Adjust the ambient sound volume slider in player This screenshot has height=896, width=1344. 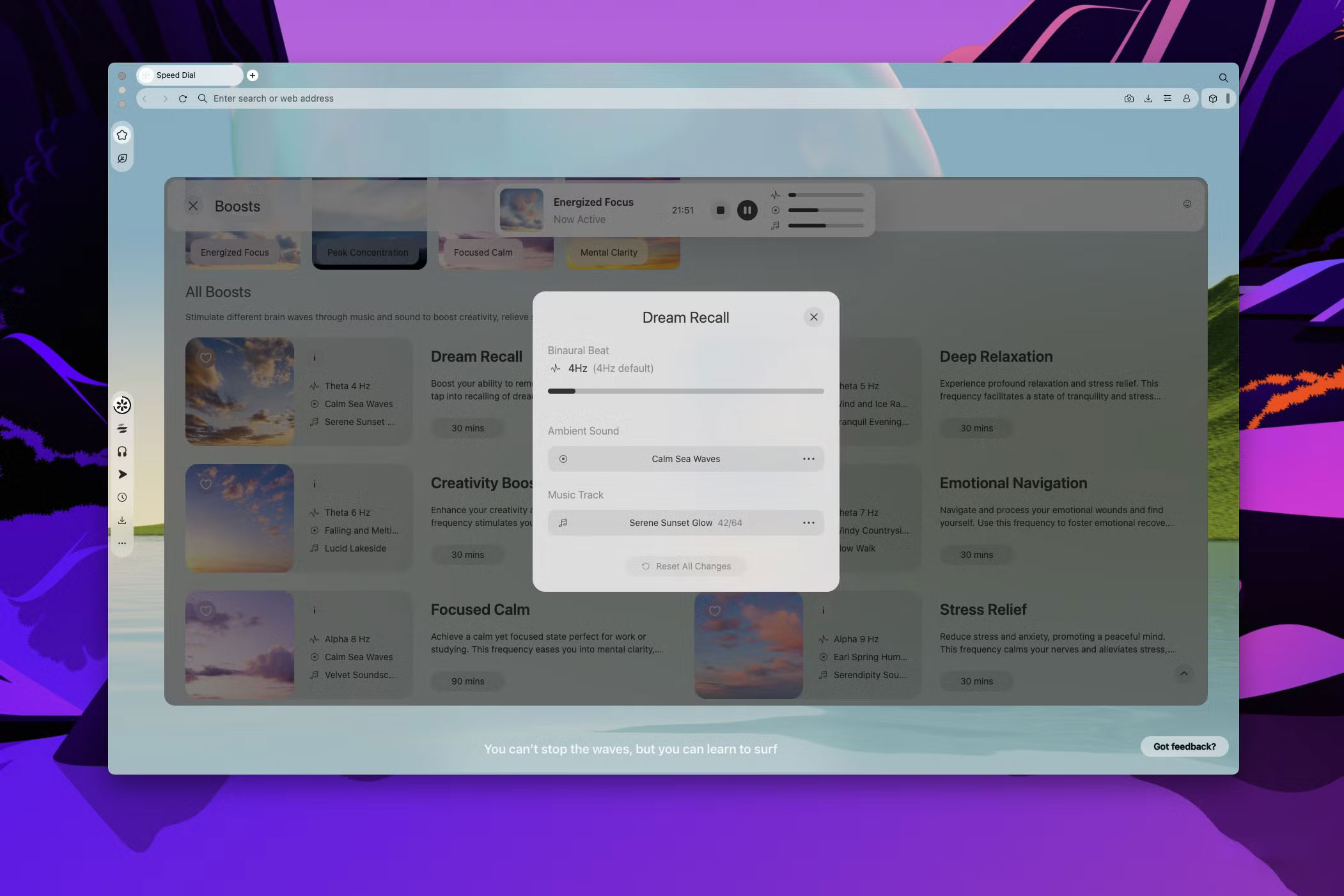(826, 210)
